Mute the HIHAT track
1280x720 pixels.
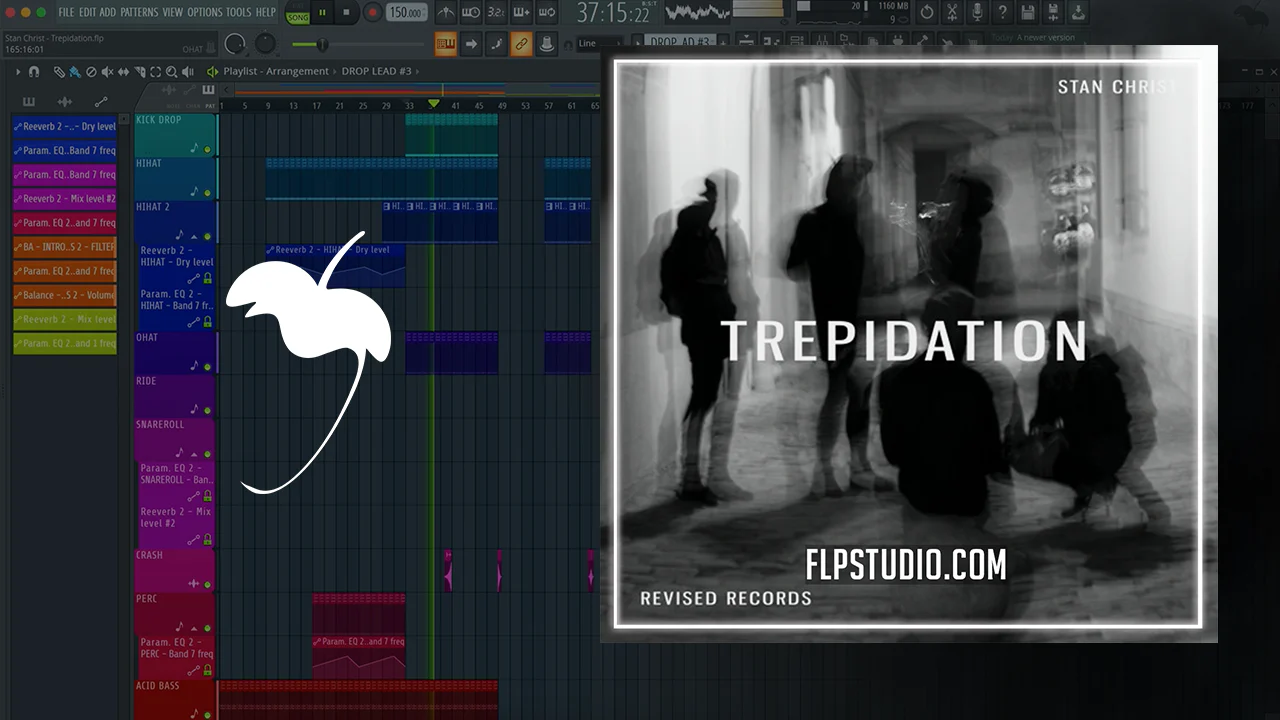point(207,193)
